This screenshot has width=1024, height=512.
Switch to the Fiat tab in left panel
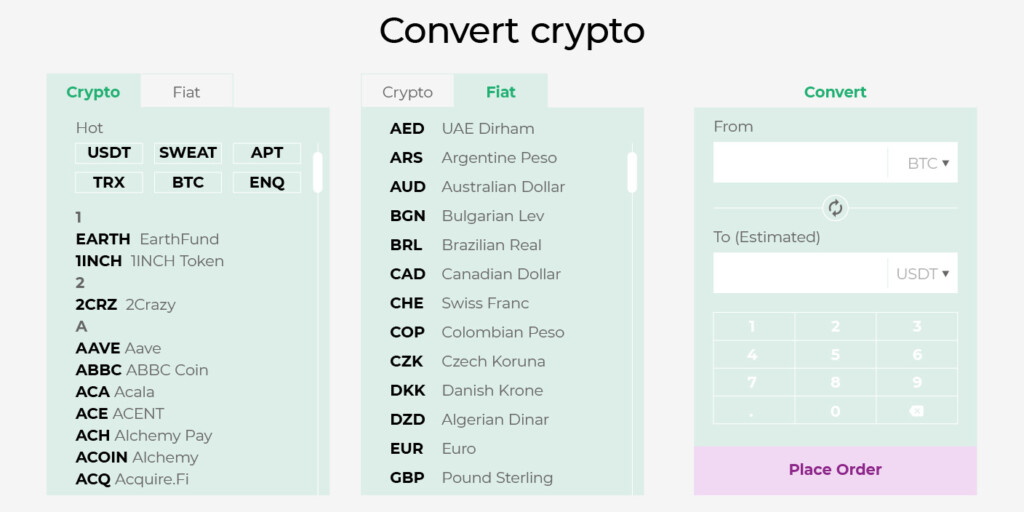point(186,92)
